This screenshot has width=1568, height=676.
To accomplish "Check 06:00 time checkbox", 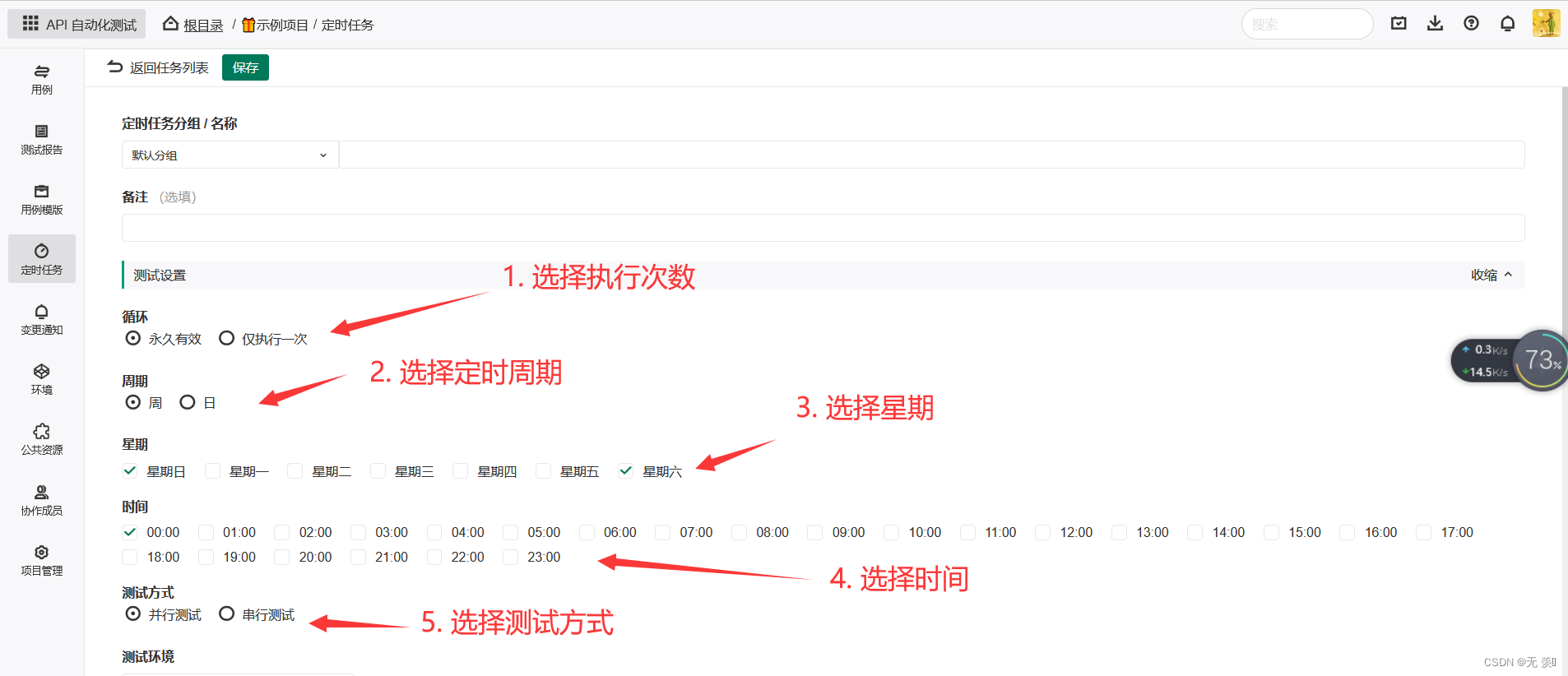I will pos(587,532).
